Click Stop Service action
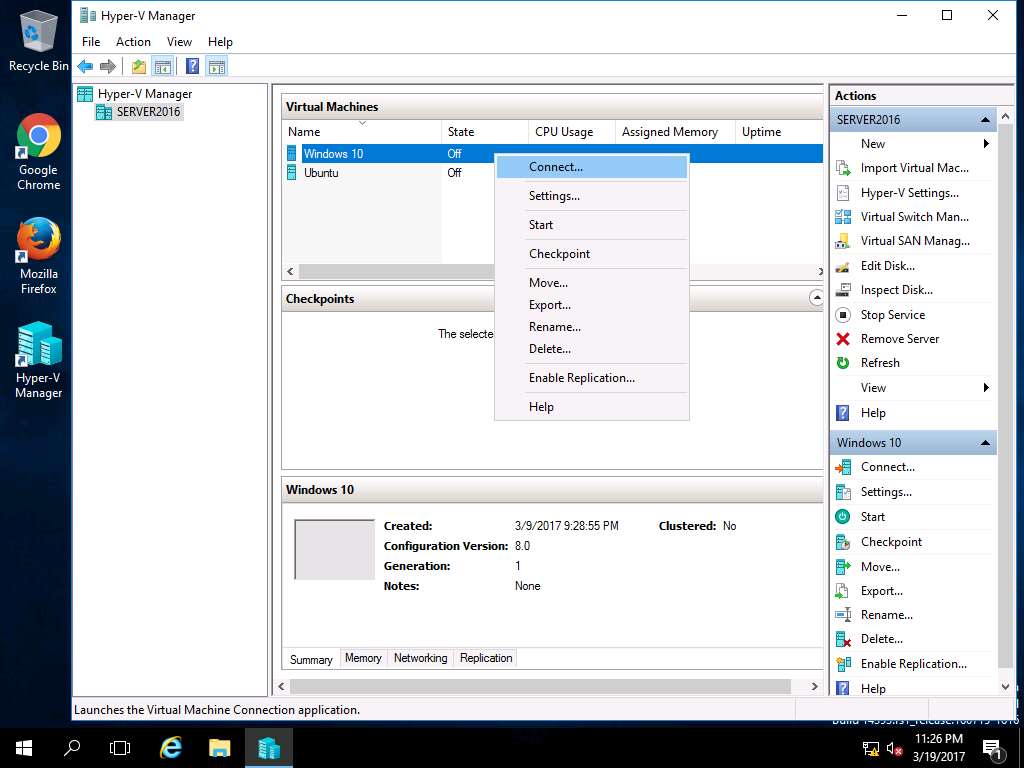Image resolution: width=1024 pixels, height=768 pixels. click(x=892, y=315)
